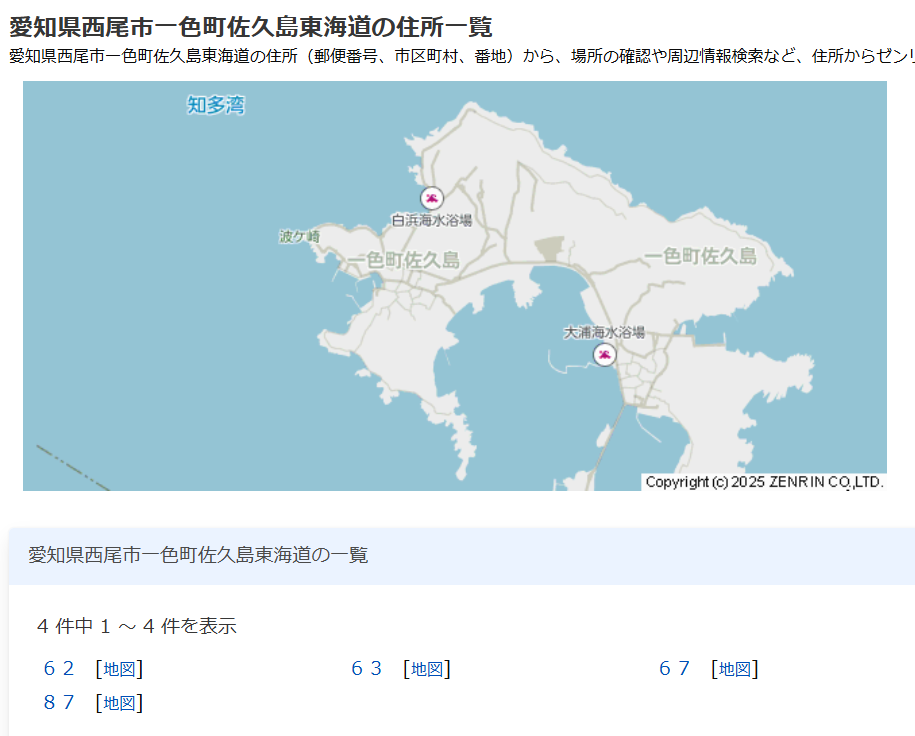Open the 地図 link next to 67
915x736 pixels.
[x=735, y=669]
